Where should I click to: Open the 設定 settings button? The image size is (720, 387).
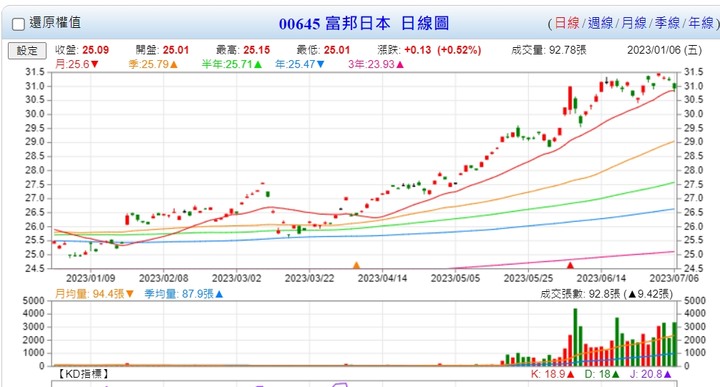pyautogui.click(x=27, y=50)
